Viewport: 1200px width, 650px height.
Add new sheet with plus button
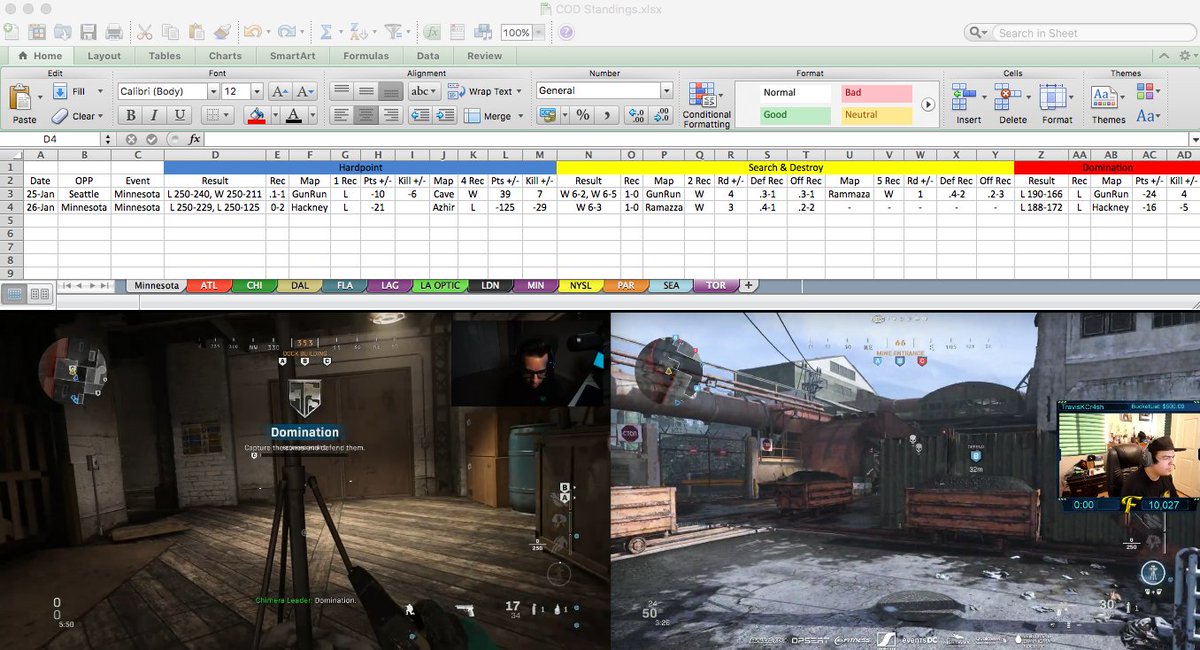coord(747,286)
